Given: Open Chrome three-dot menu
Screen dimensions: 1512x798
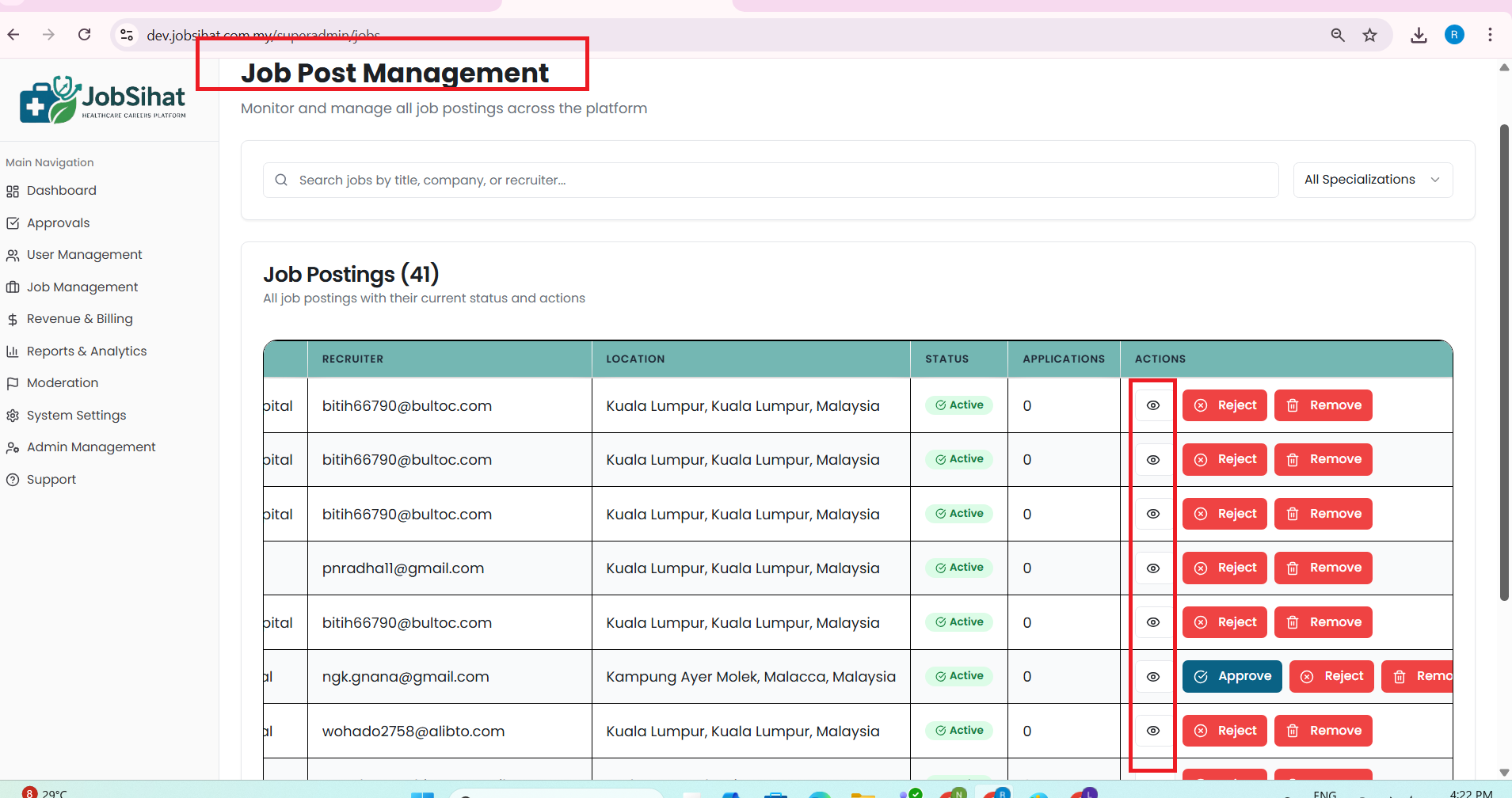Looking at the screenshot, I should (1490, 35).
